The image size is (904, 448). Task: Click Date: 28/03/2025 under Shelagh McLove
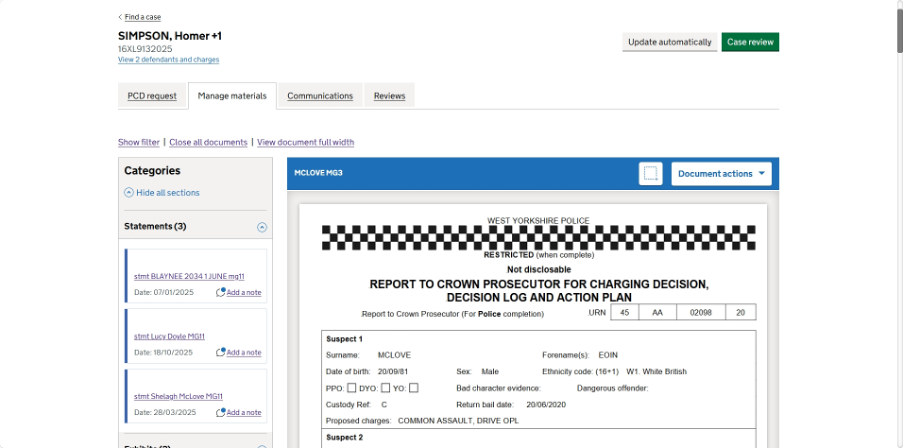point(165,412)
